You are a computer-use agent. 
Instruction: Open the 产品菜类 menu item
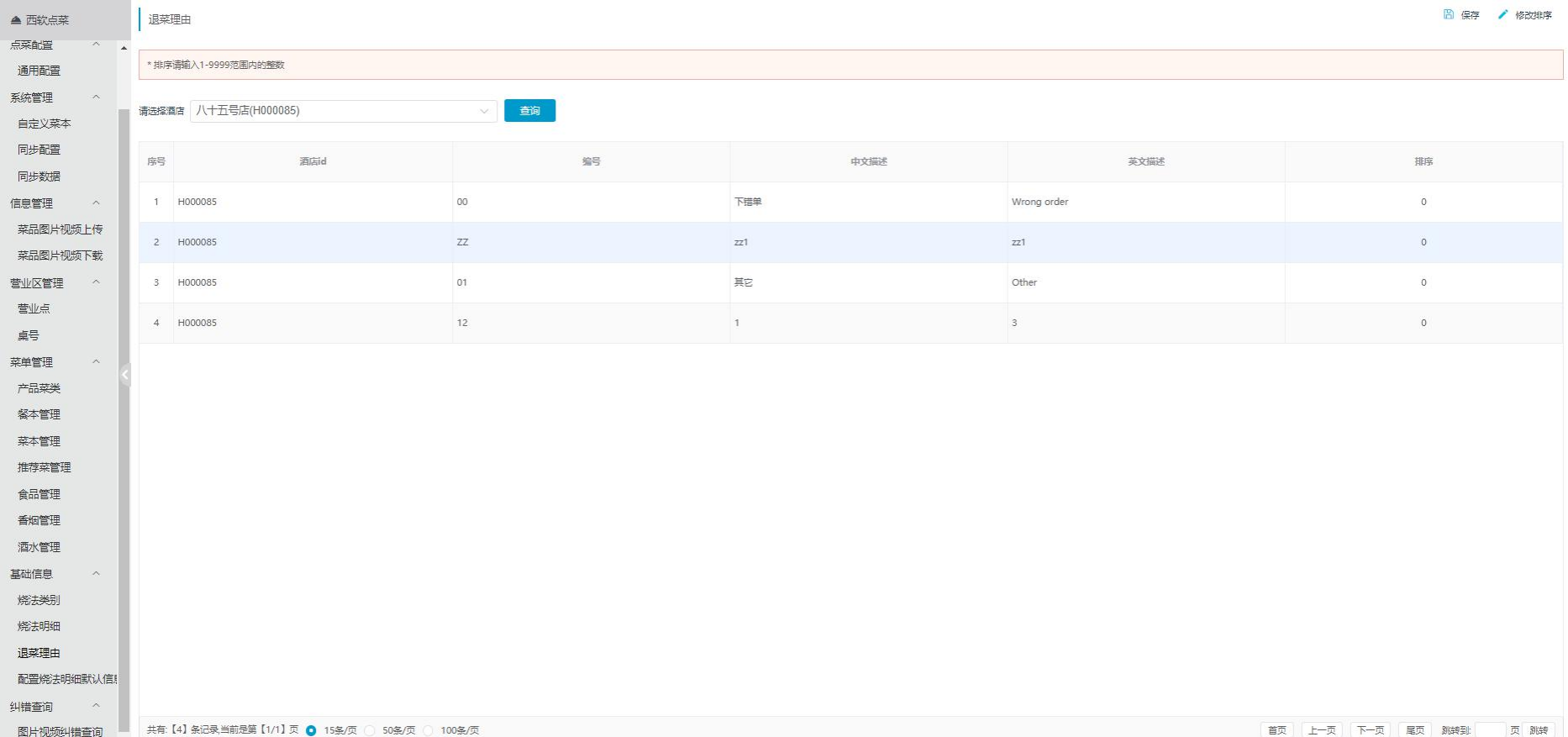(x=39, y=388)
